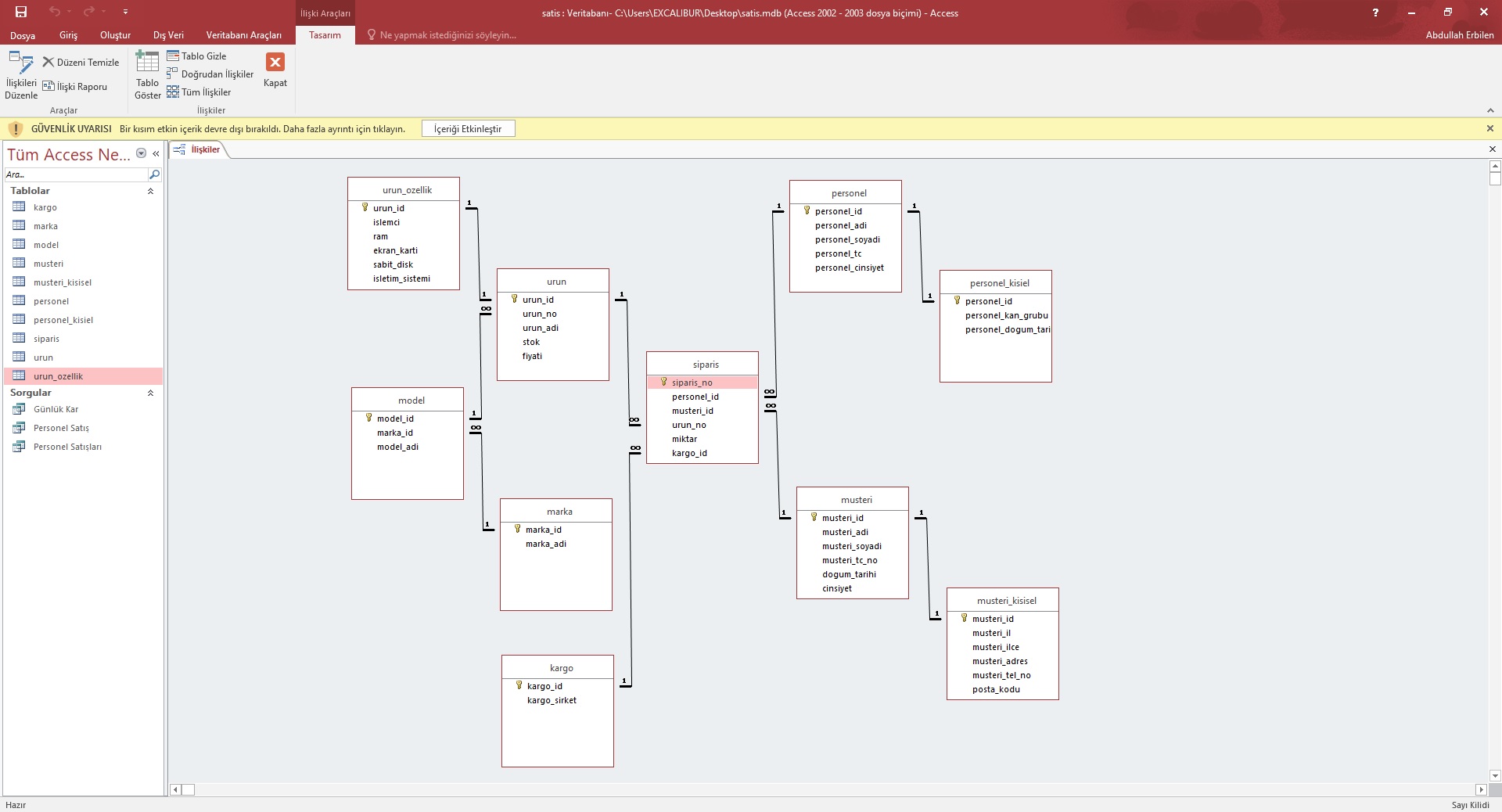Click the Düzeni Temizle clear layout icon
This screenshot has width=1502, height=812.
click(49, 63)
